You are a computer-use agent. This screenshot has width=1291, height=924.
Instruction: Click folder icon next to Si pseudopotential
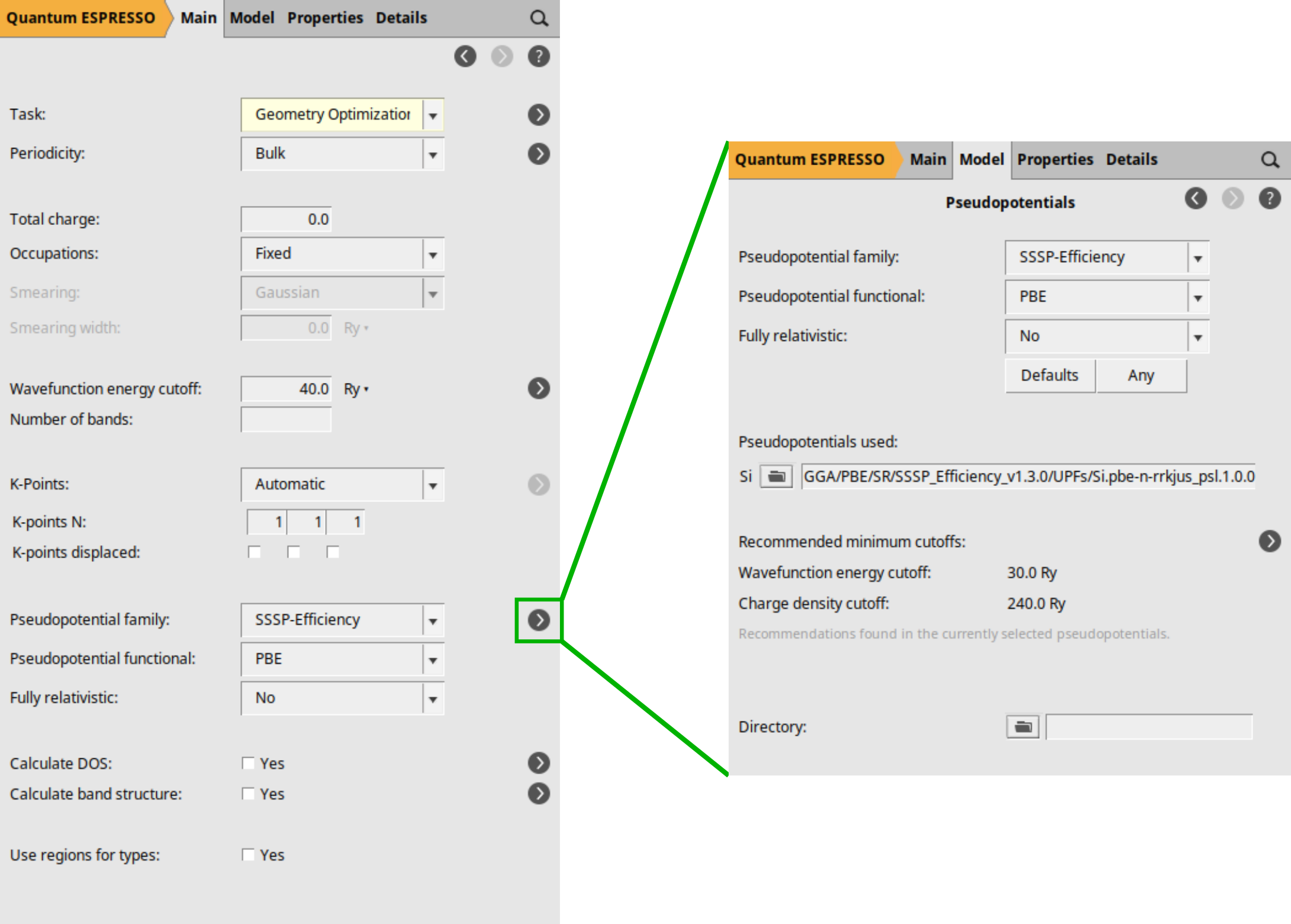tap(776, 476)
